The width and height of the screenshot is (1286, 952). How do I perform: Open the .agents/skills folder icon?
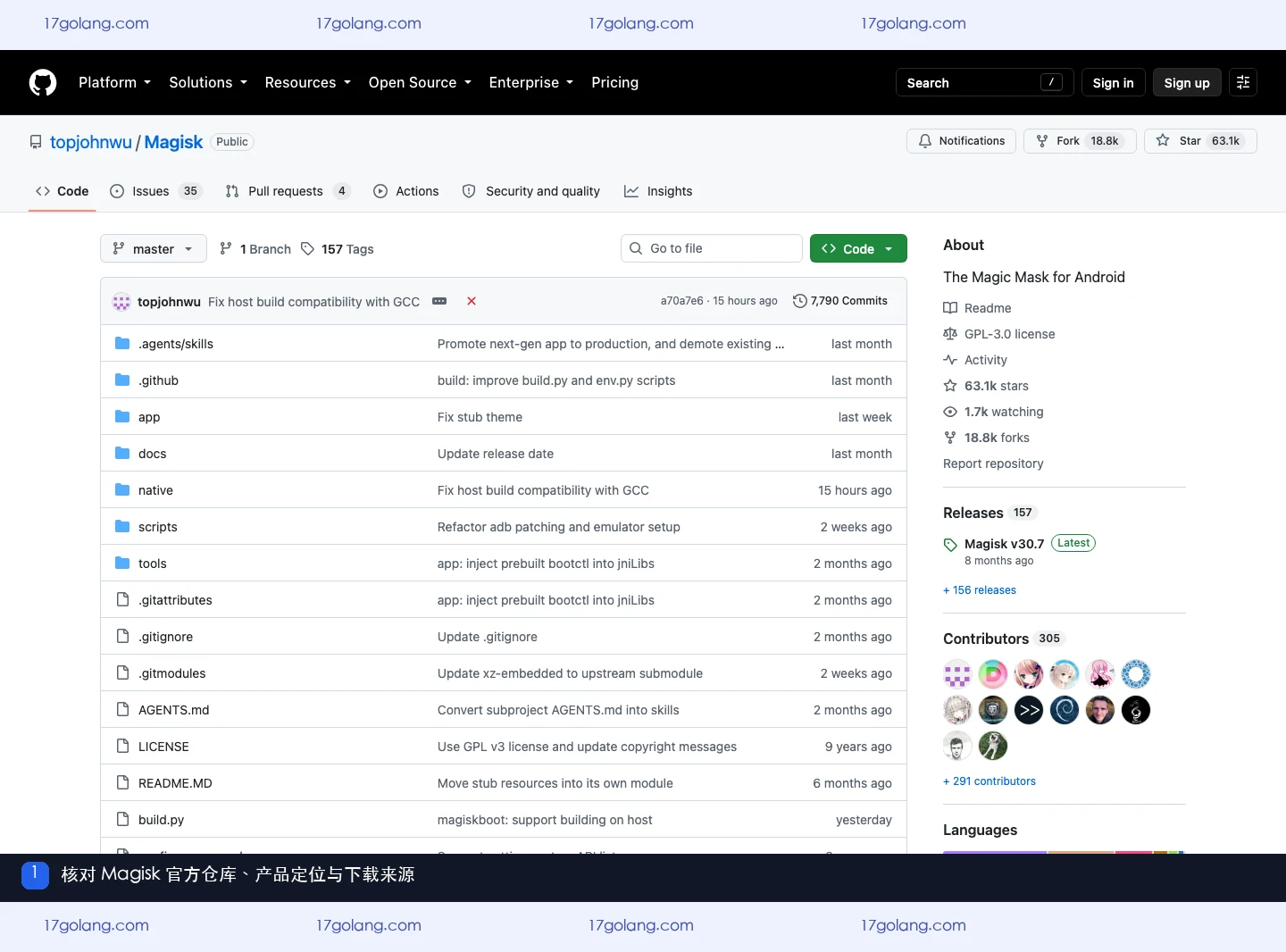click(x=122, y=344)
